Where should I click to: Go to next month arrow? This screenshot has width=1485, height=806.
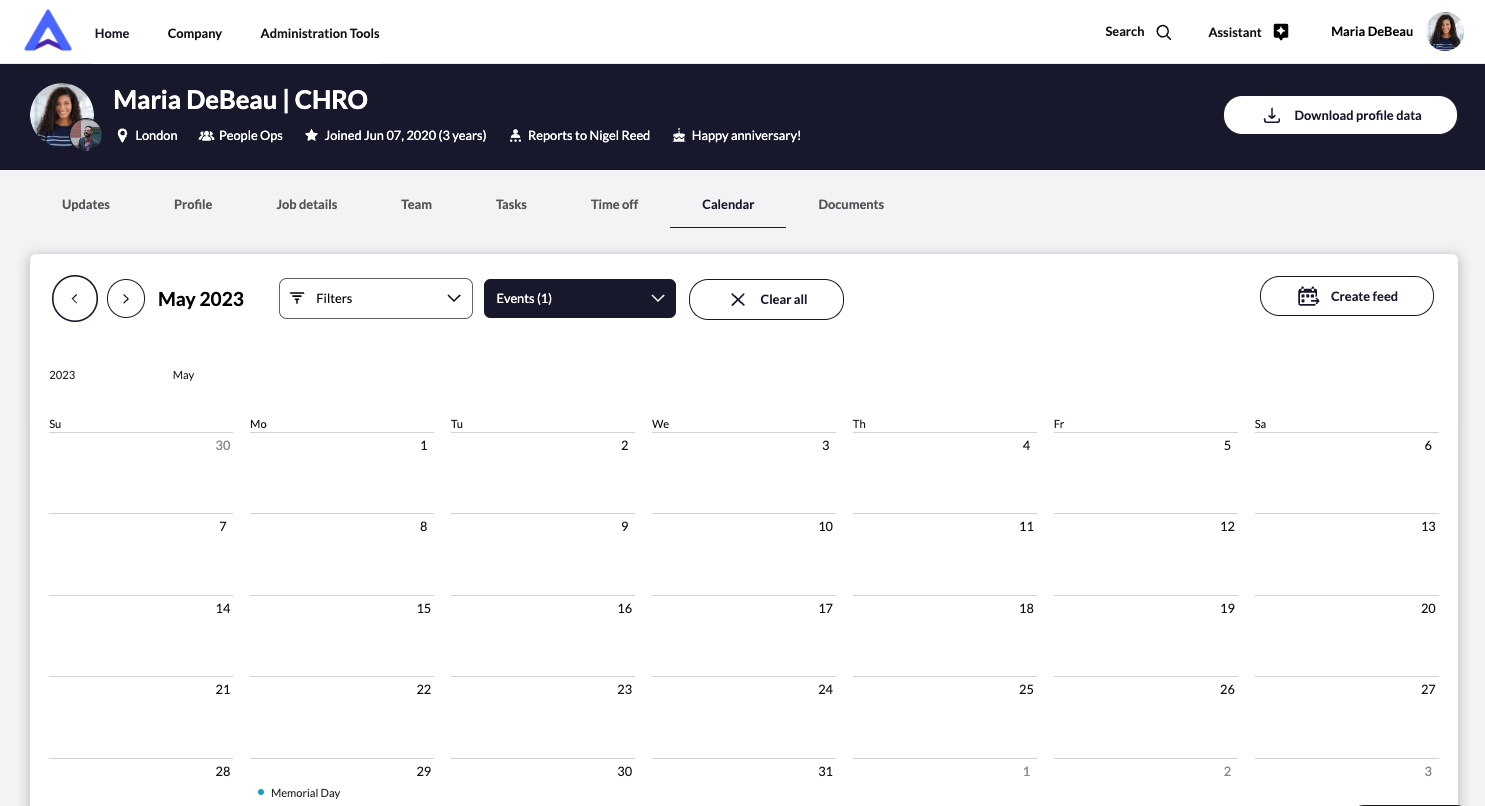click(x=126, y=299)
